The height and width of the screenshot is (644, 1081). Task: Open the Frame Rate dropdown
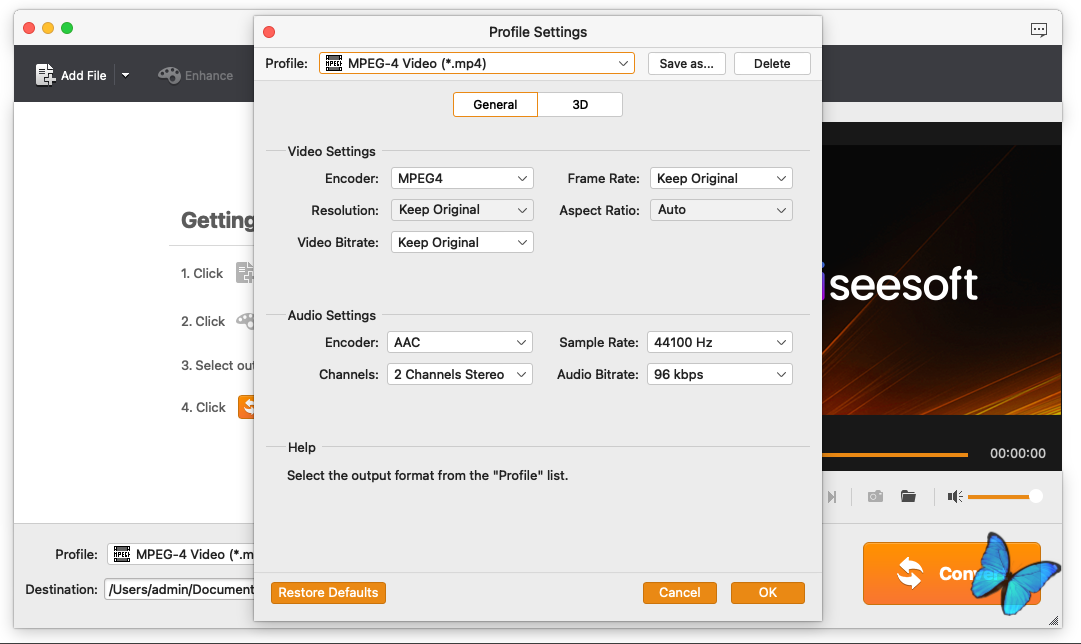(x=721, y=178)
